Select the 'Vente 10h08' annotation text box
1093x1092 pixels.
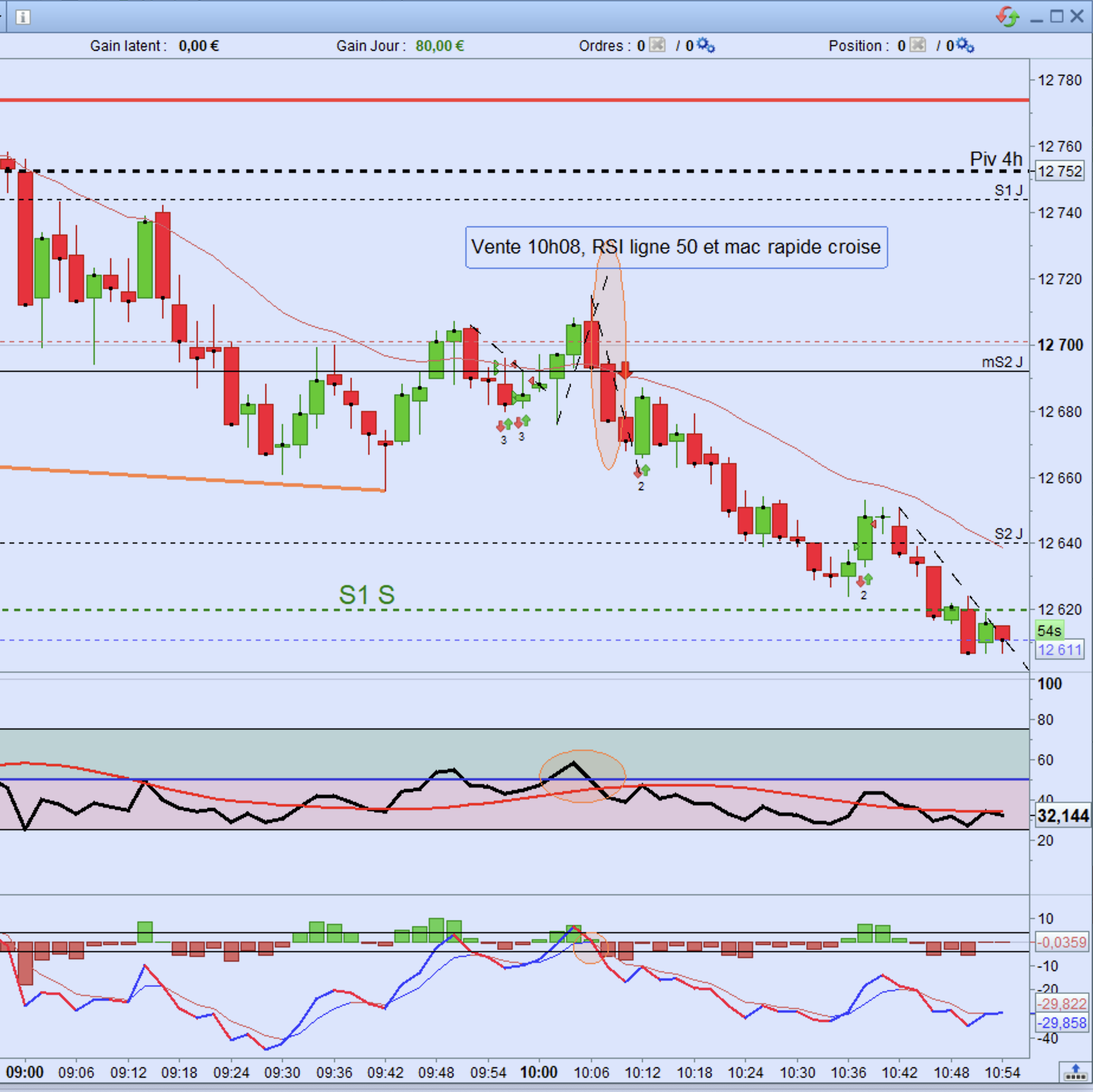point(676,247)
